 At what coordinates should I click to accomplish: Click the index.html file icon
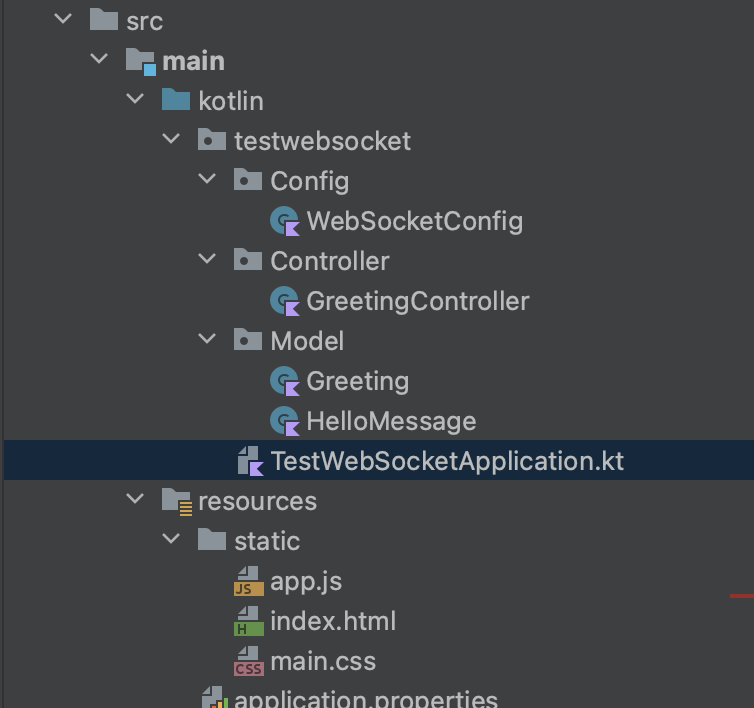[x=247, y=621]
